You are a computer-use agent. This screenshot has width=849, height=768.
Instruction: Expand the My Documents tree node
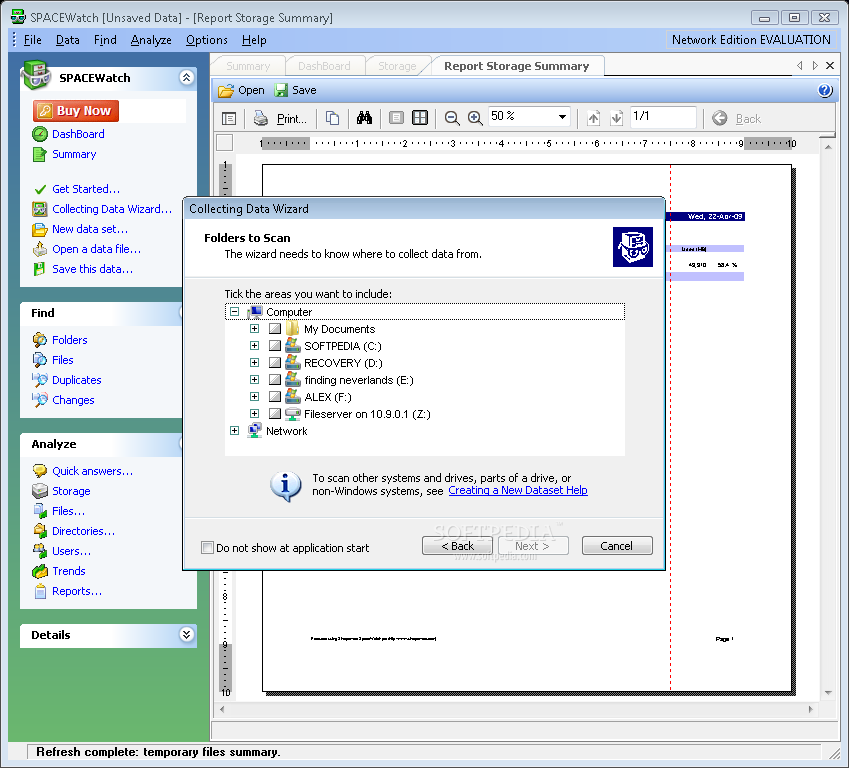tap(254, 328)
